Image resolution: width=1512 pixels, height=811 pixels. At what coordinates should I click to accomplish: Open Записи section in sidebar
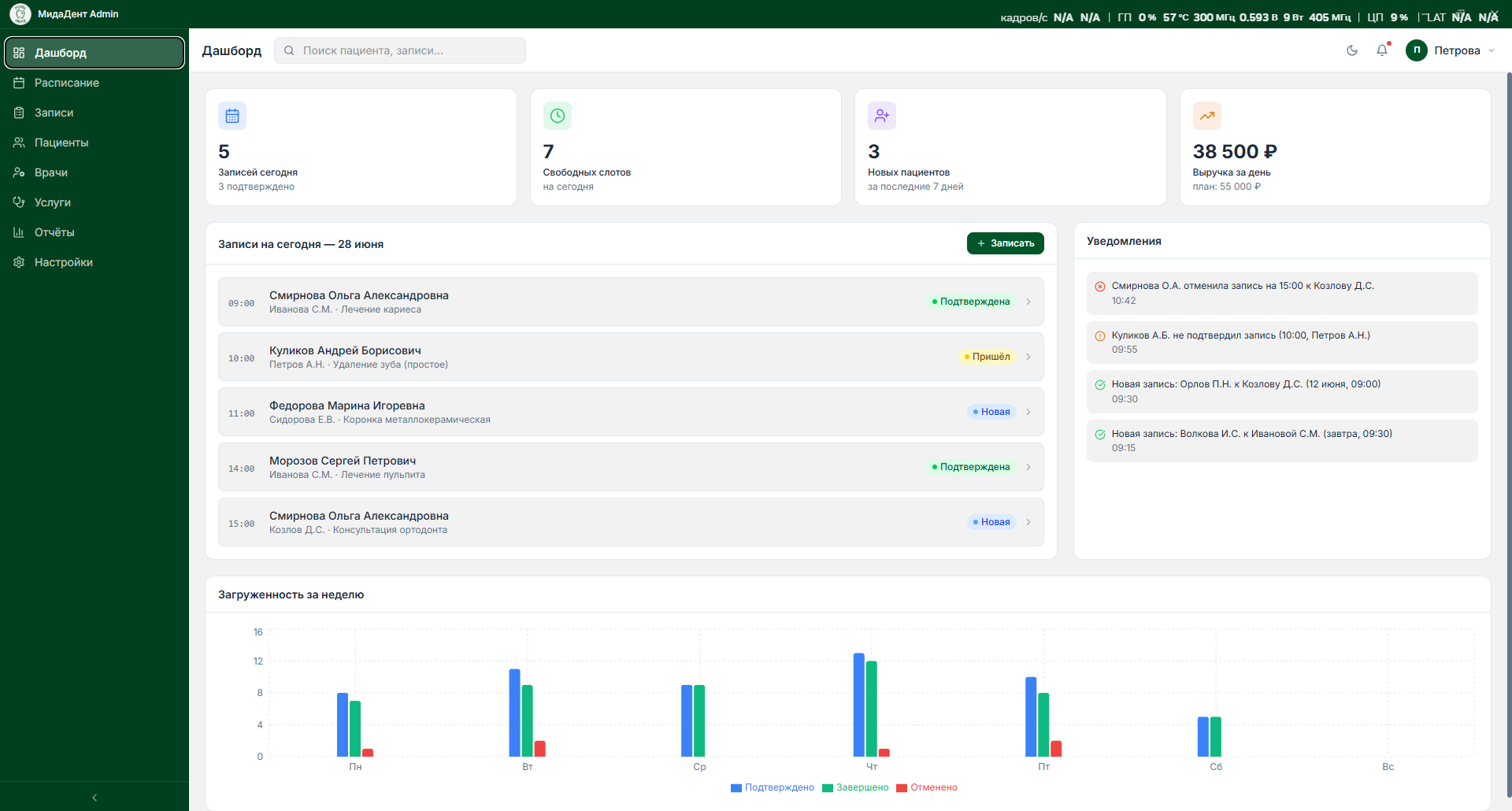pos(94,113)
